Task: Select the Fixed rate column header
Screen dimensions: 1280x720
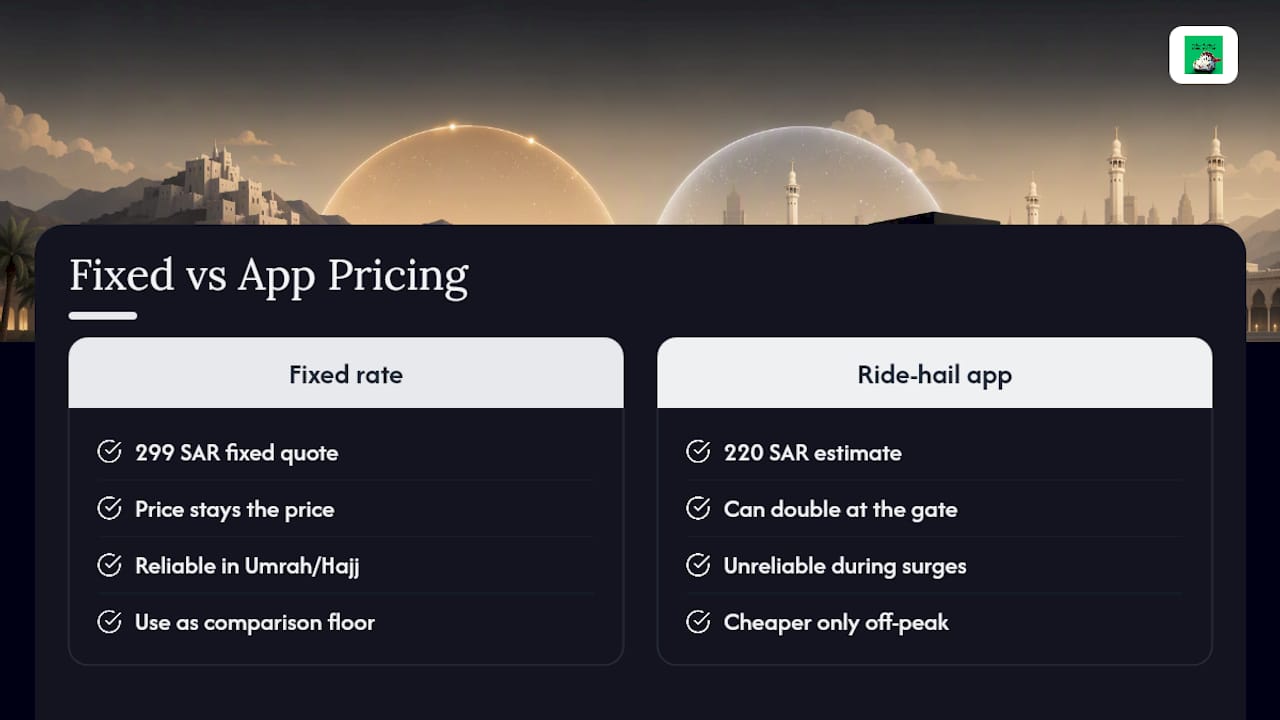Action: pos(346,373)
